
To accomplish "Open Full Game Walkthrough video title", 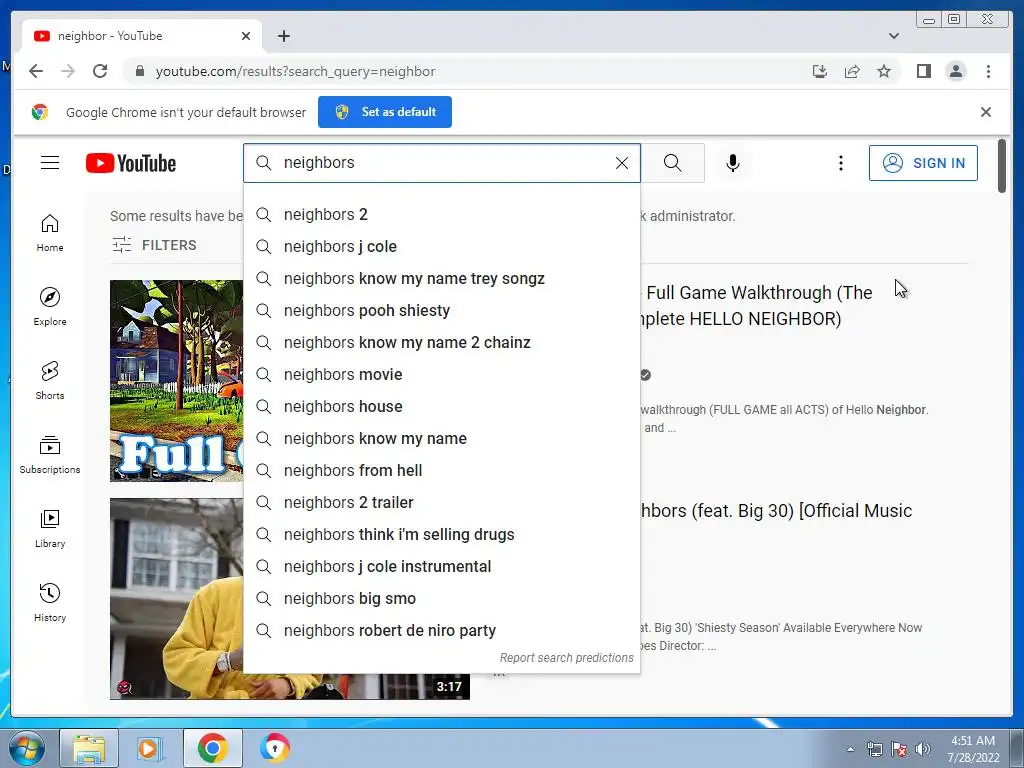I will click(758, 306).
